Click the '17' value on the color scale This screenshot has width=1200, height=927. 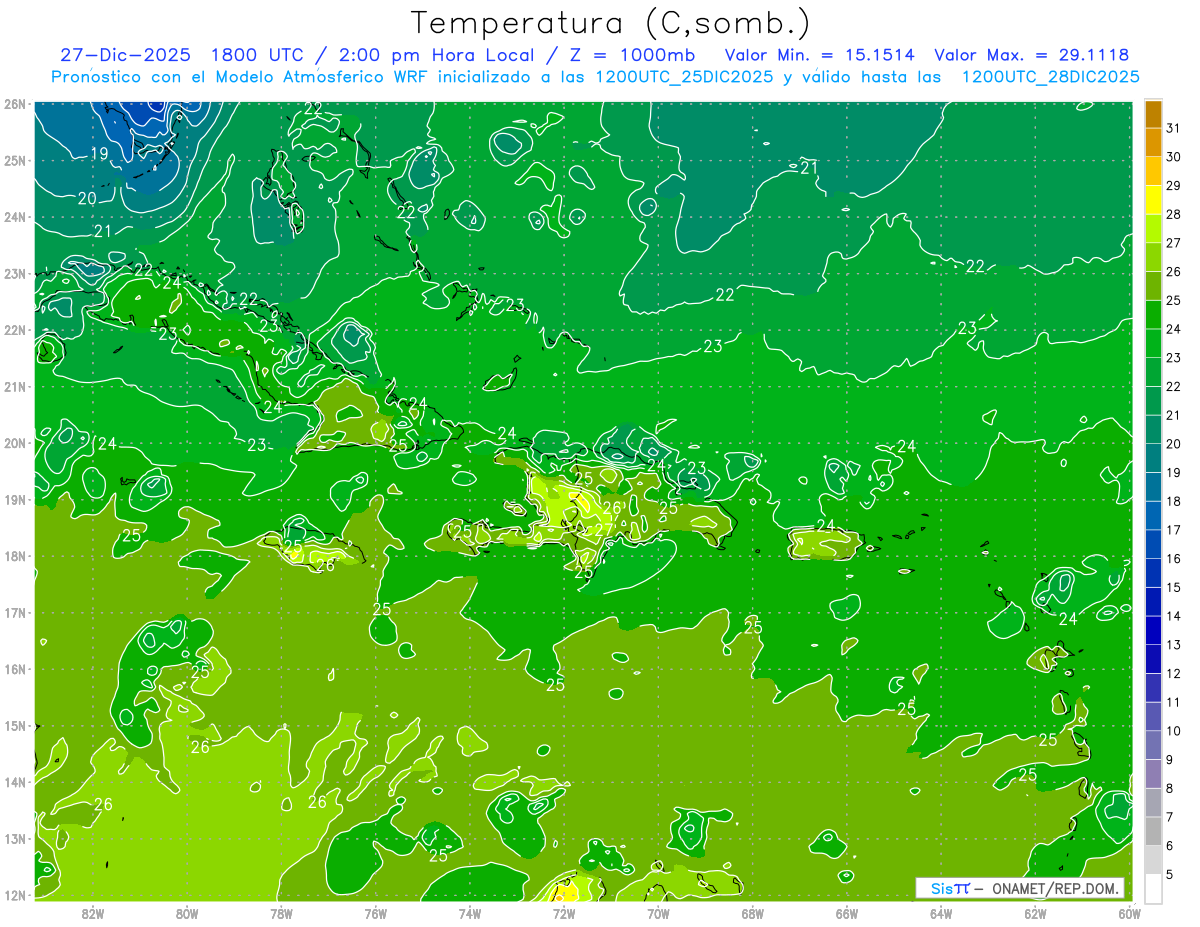(1174, 530)
